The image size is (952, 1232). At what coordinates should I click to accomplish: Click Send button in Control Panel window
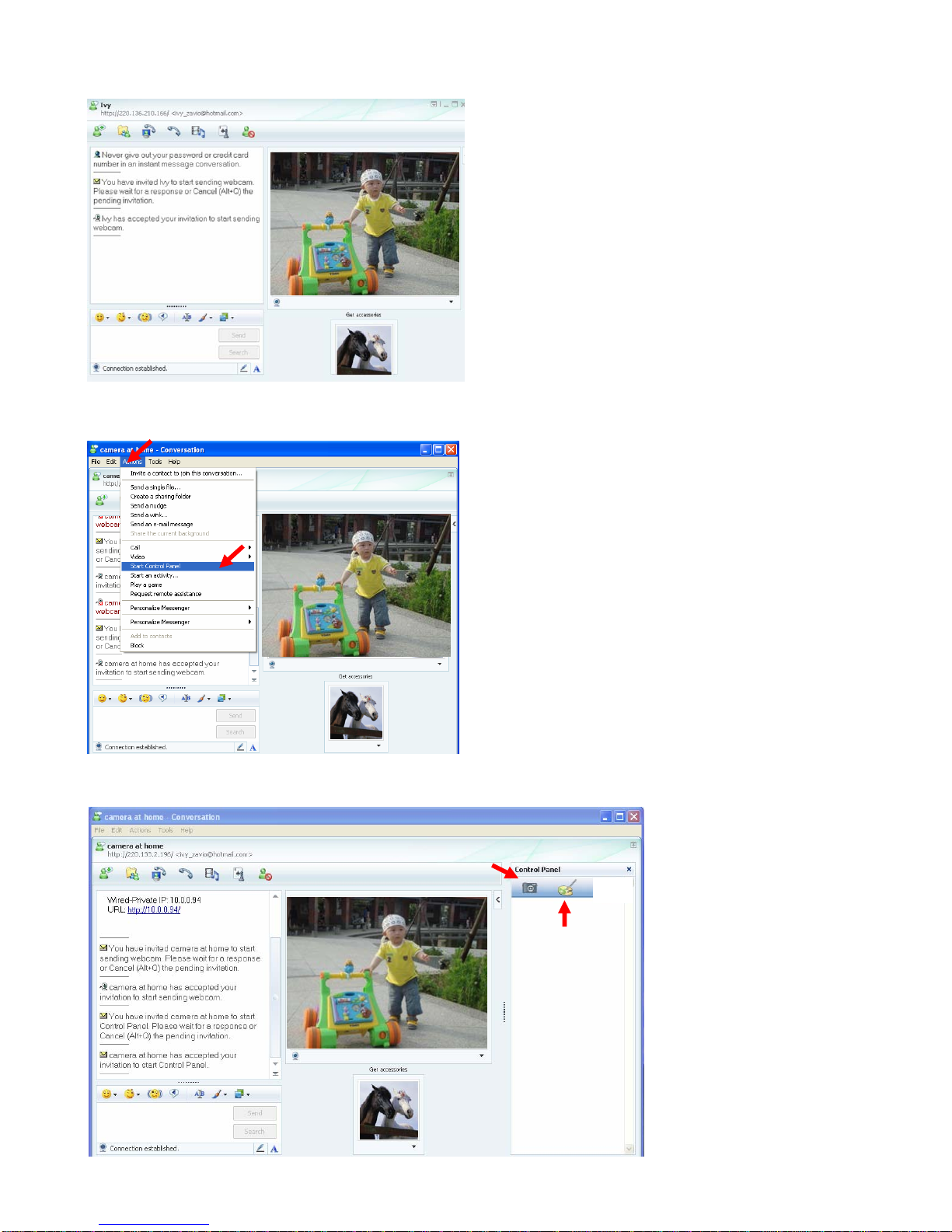(x=255, y=1113)
